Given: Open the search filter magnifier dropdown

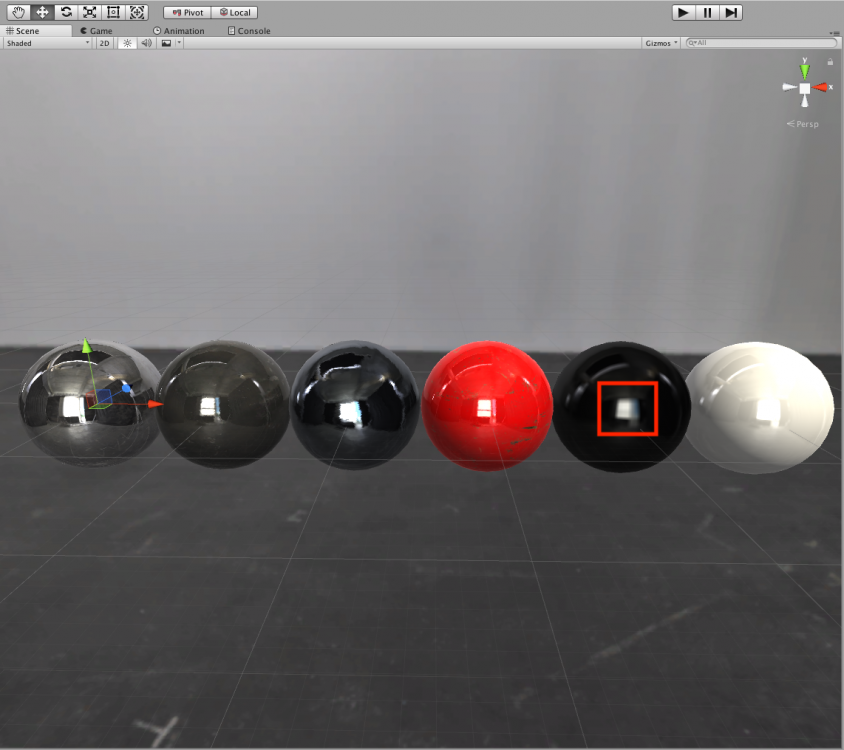Looking at the screenshot, I should [x=692, y=43].
